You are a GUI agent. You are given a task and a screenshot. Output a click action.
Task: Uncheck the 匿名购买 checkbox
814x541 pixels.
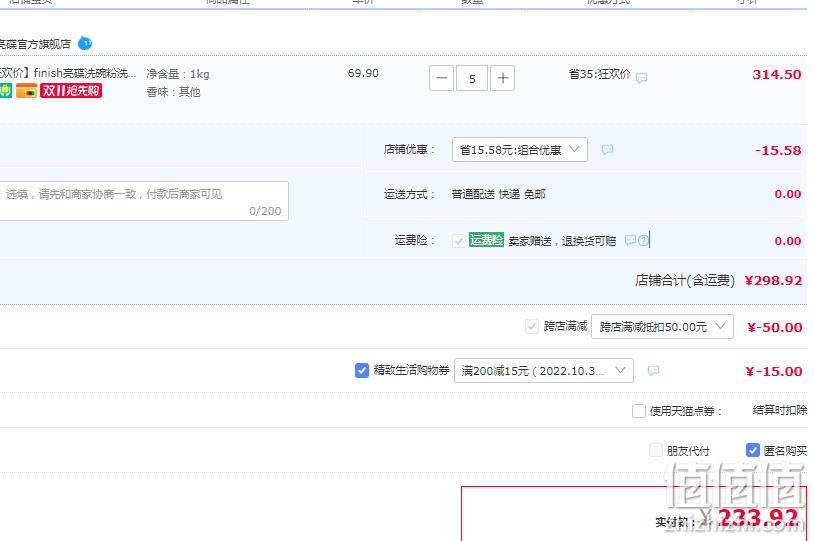click(753, 450)
